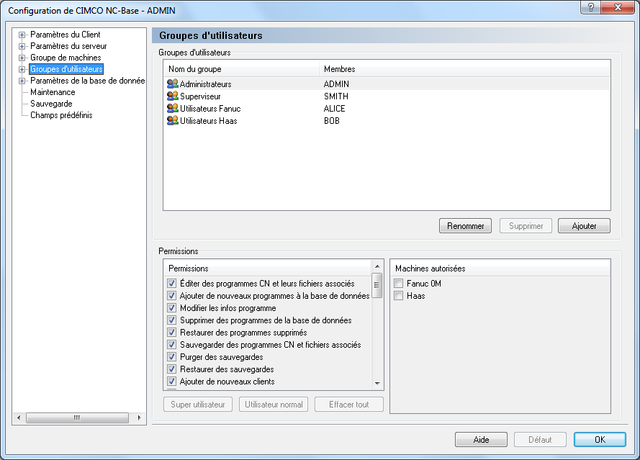
Task: Click the Superviseur group icon
Action: click(x=173, y=96)
